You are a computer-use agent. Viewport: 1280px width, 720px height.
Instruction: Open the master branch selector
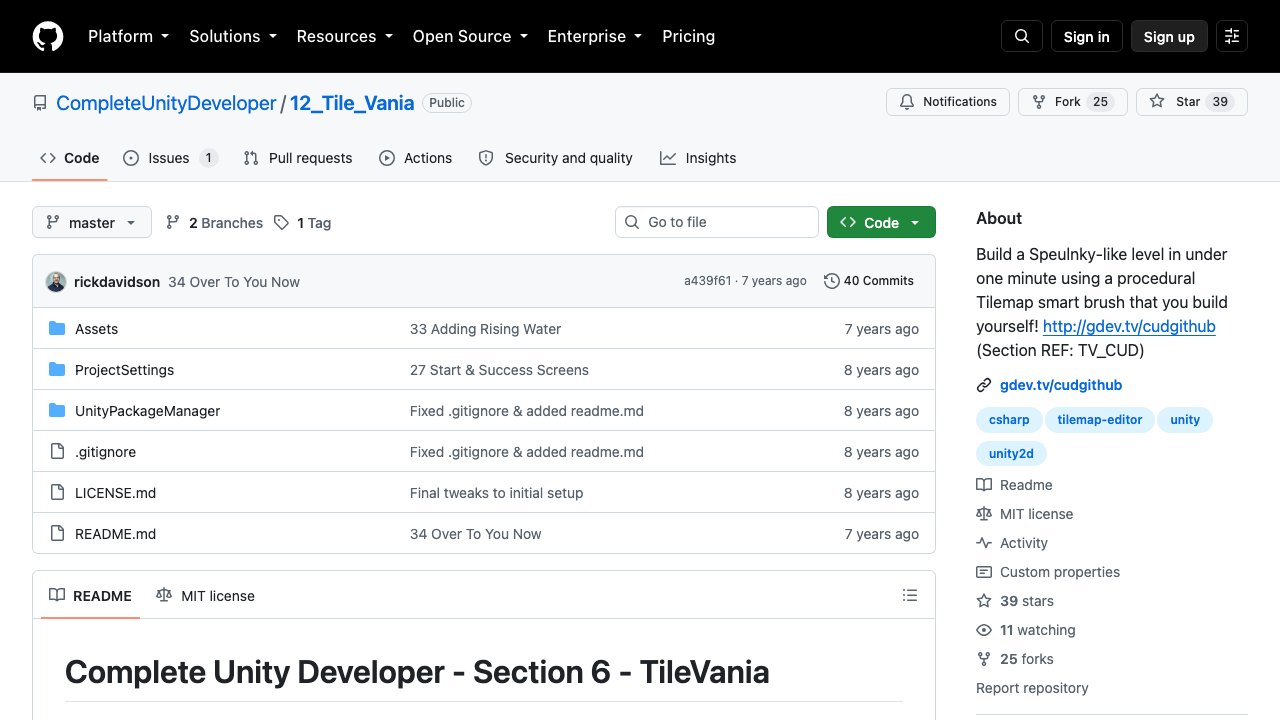pos(92,222)
